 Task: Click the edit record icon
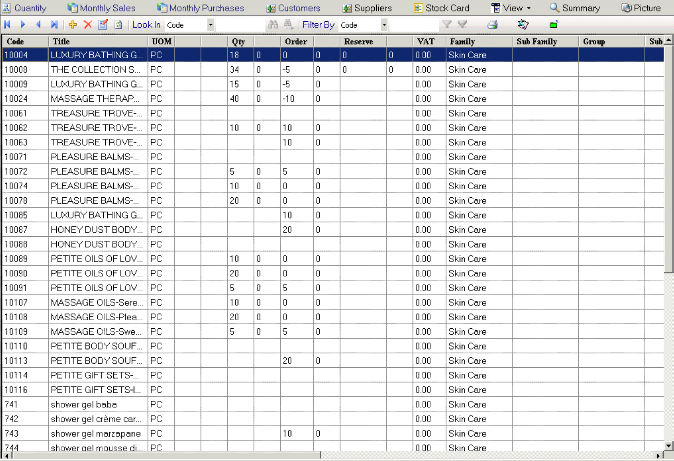pyautogui.click(x=103, y=23)
